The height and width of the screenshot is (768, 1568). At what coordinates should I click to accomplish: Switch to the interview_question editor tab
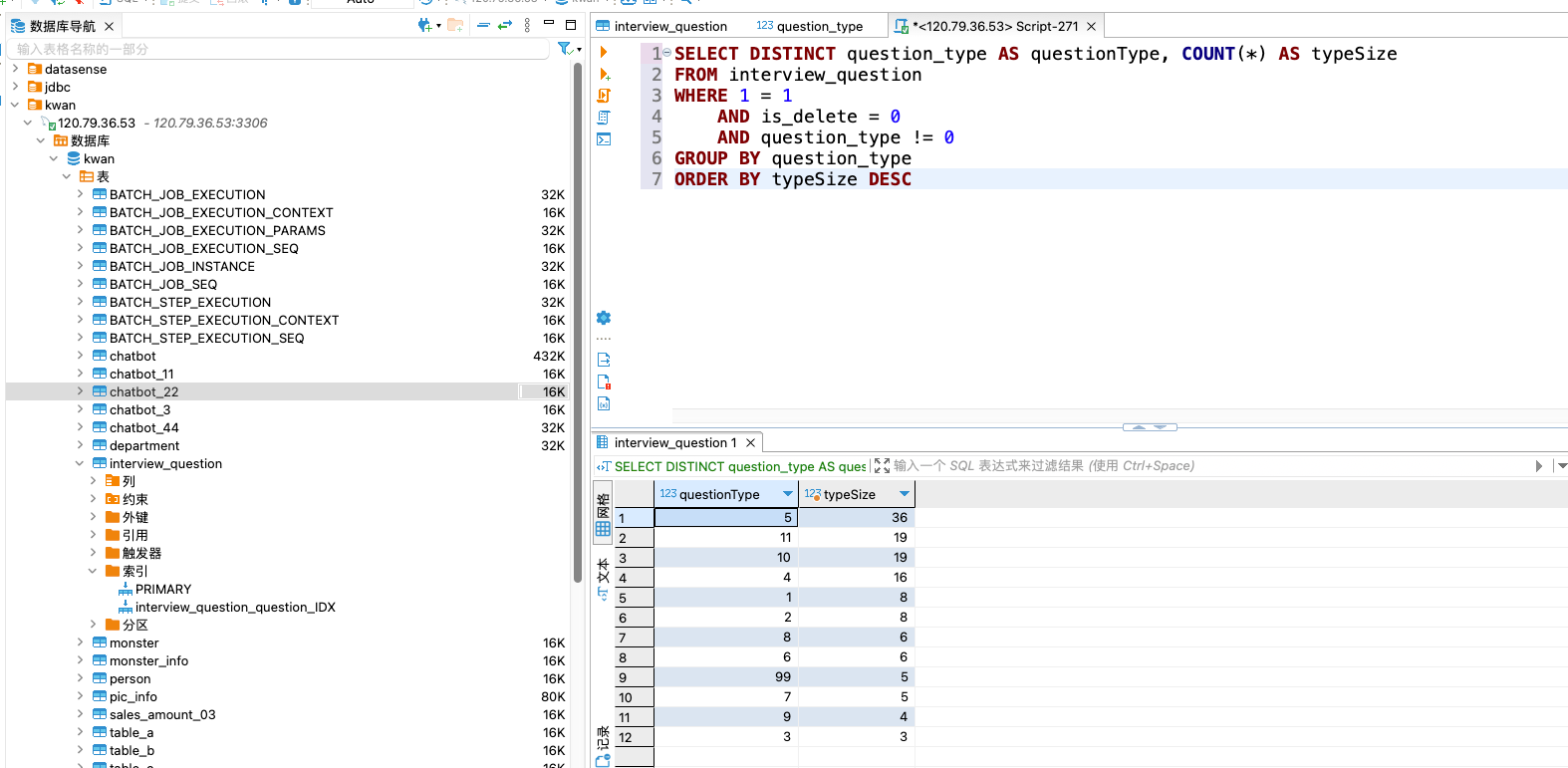pyautogui.click(x=661, y=26)
